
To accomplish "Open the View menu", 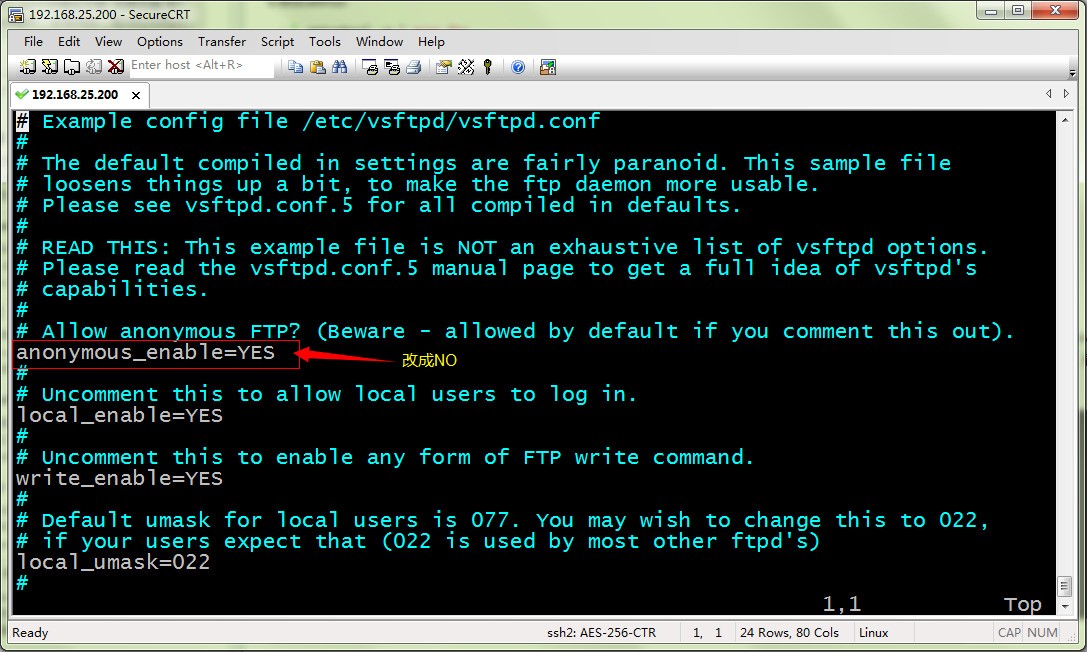I will coord(108,42).
